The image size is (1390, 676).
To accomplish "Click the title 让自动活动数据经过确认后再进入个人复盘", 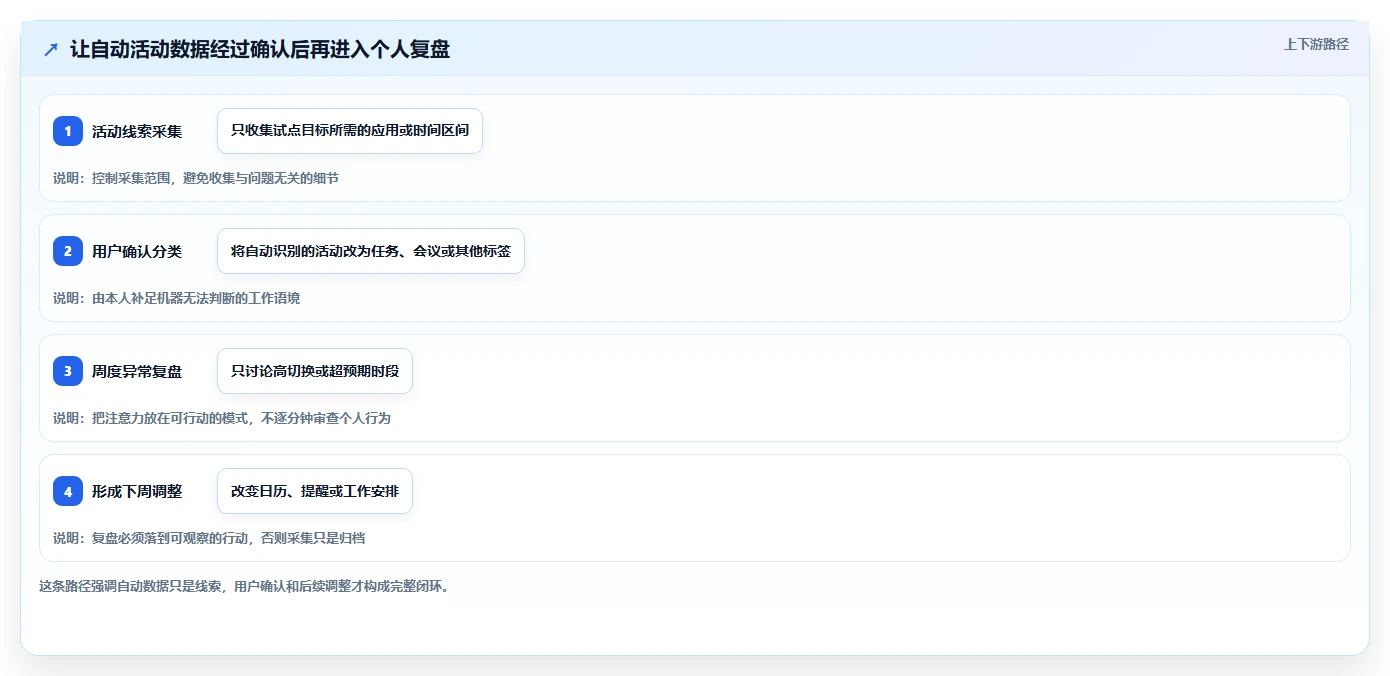I will coord(260,49).
